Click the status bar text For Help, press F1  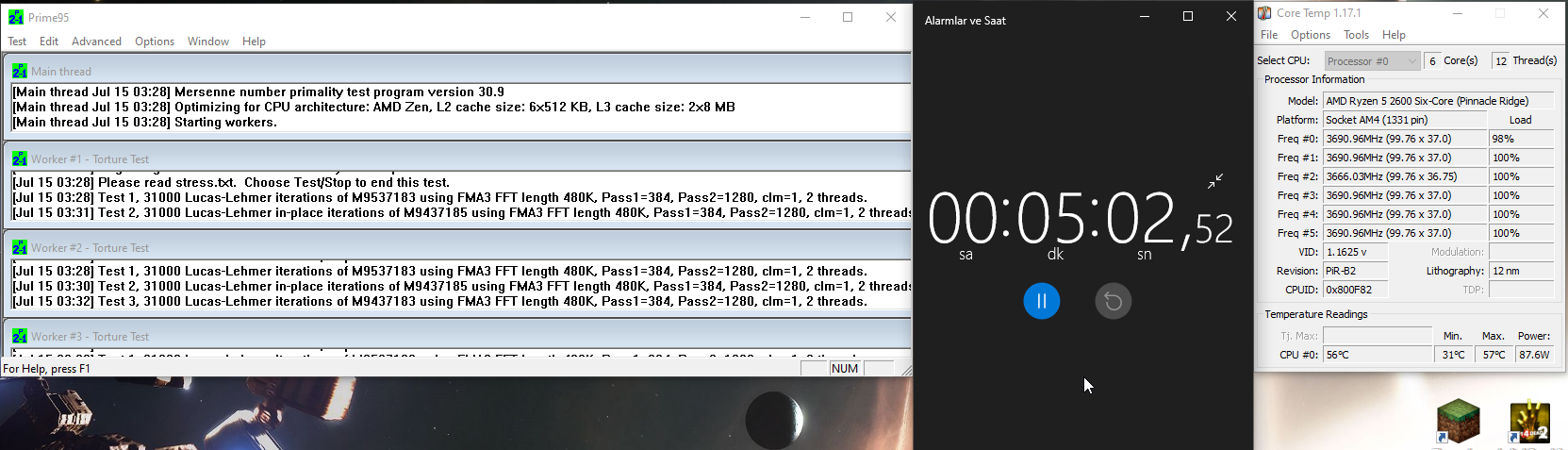(x=47, y=369)
